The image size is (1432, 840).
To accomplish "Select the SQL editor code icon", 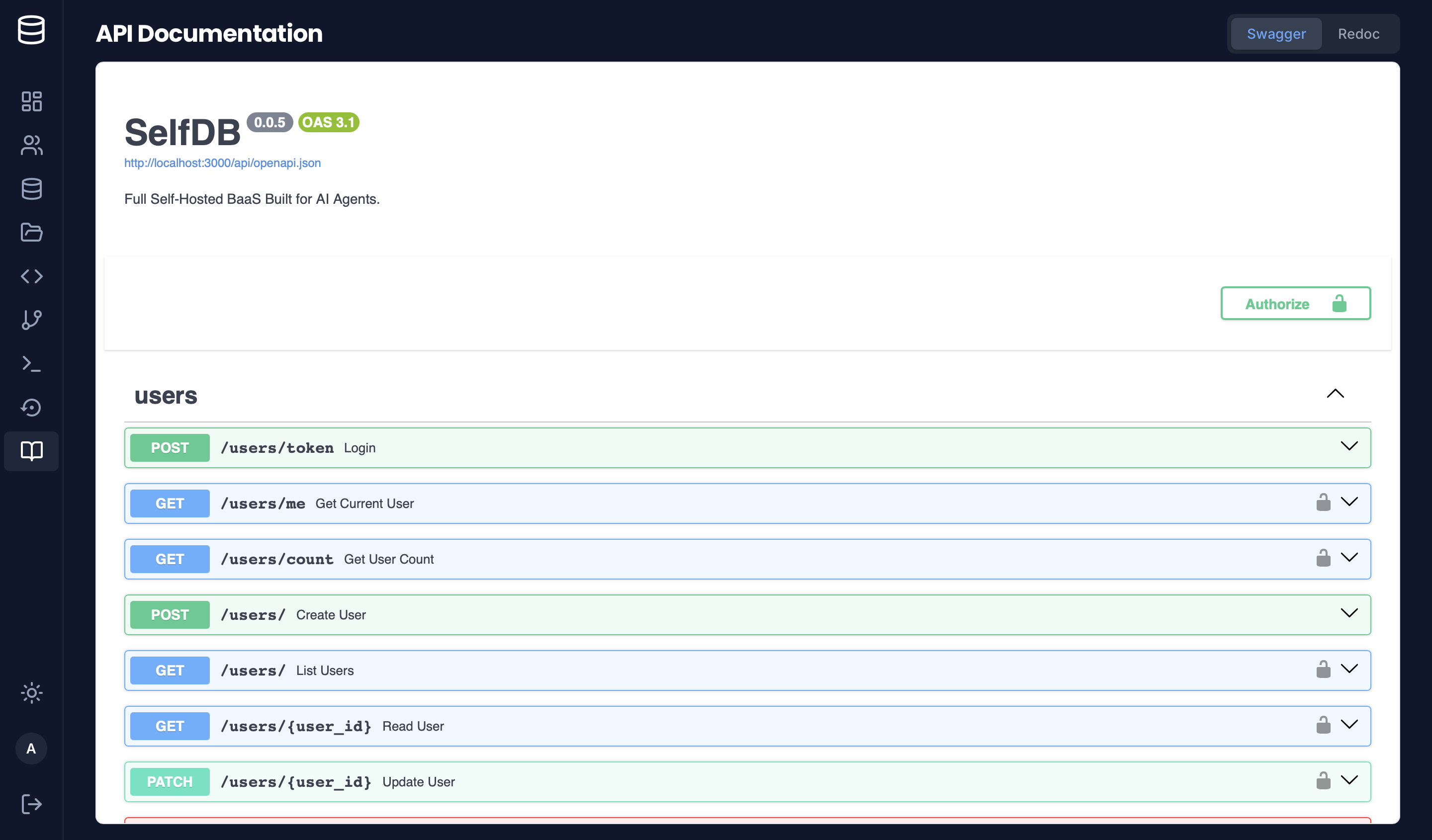I will pos(31,276).
